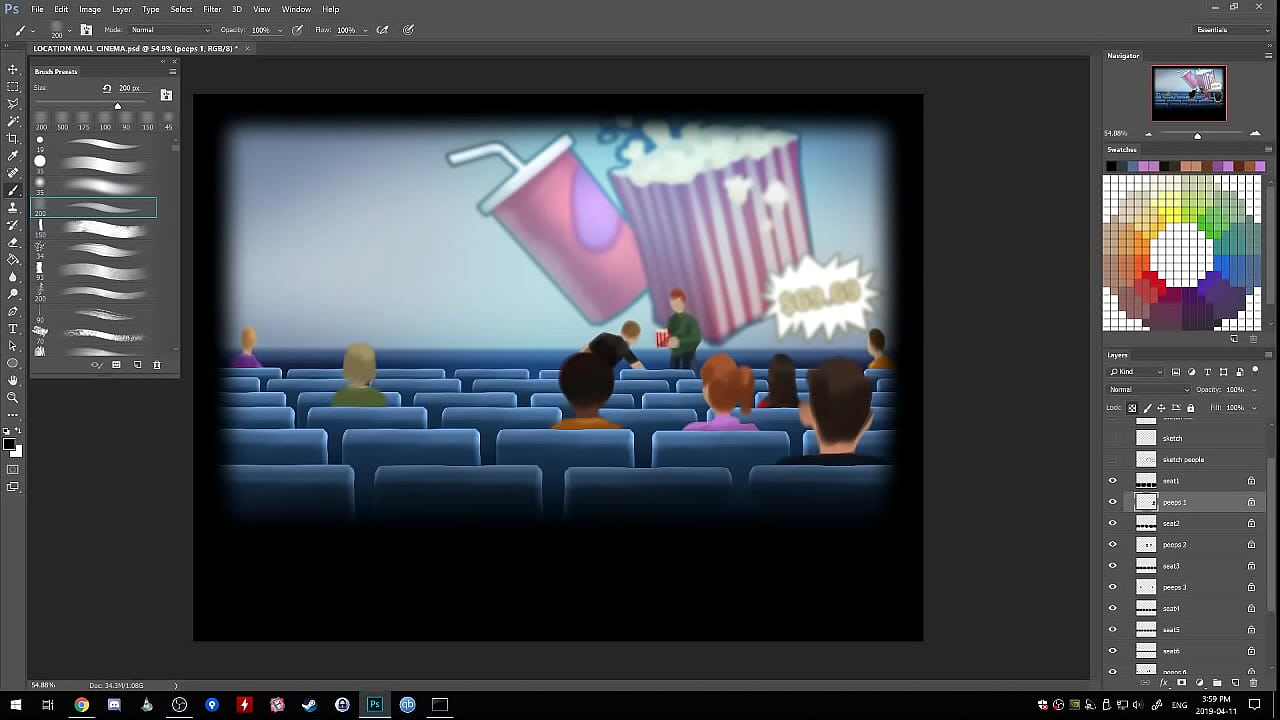This screenshot has height=720, width=1280.
Task: Select the Move tool
Action: click(x=13, y=69)
